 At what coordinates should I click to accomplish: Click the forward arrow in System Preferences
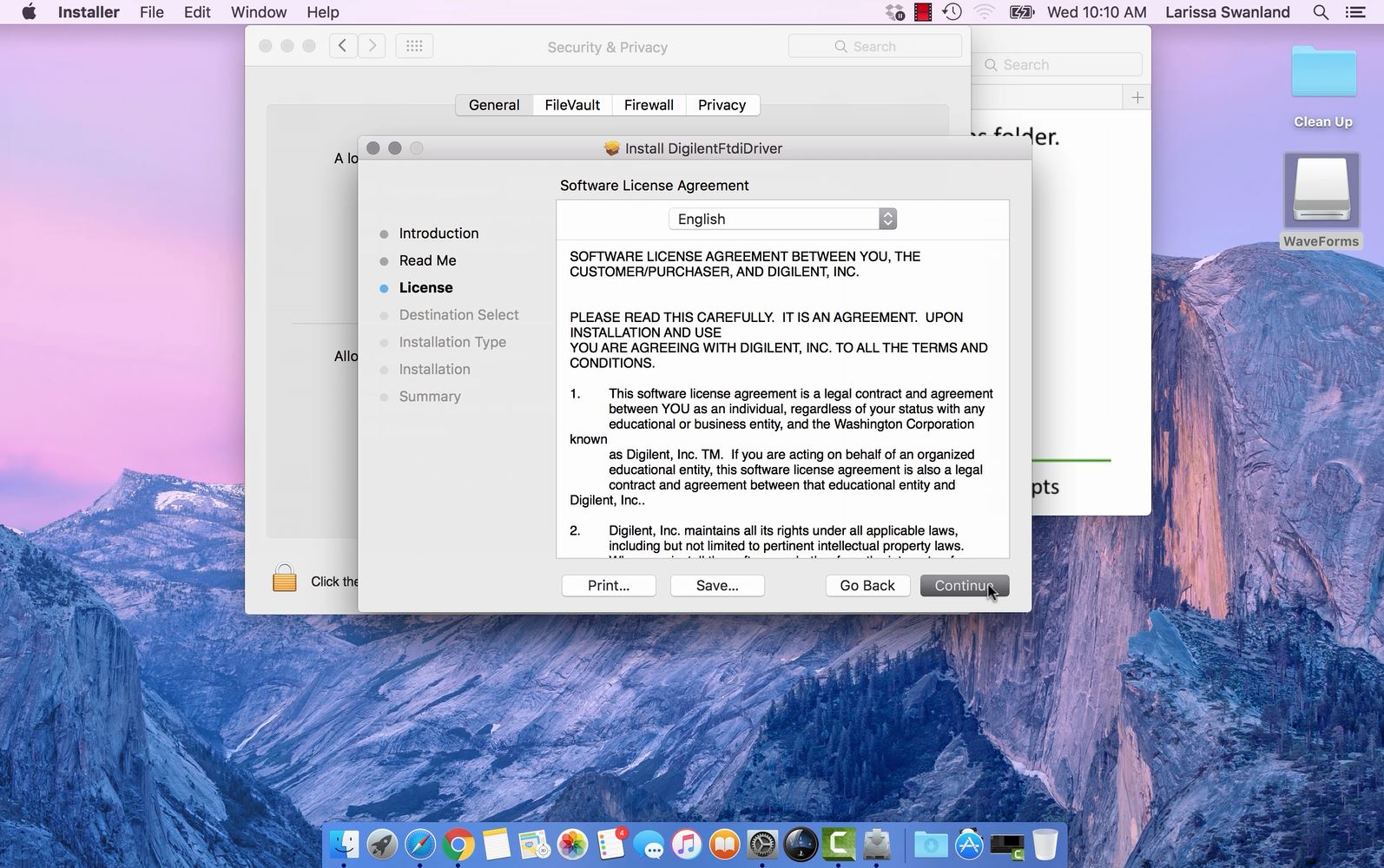point(372,46)
